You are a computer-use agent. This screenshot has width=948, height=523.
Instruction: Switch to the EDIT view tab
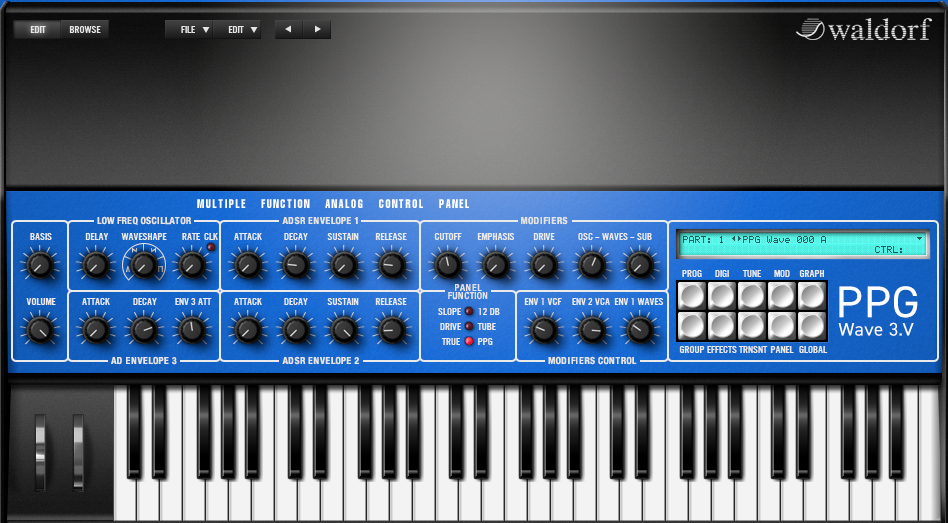[x=37, y=29]
